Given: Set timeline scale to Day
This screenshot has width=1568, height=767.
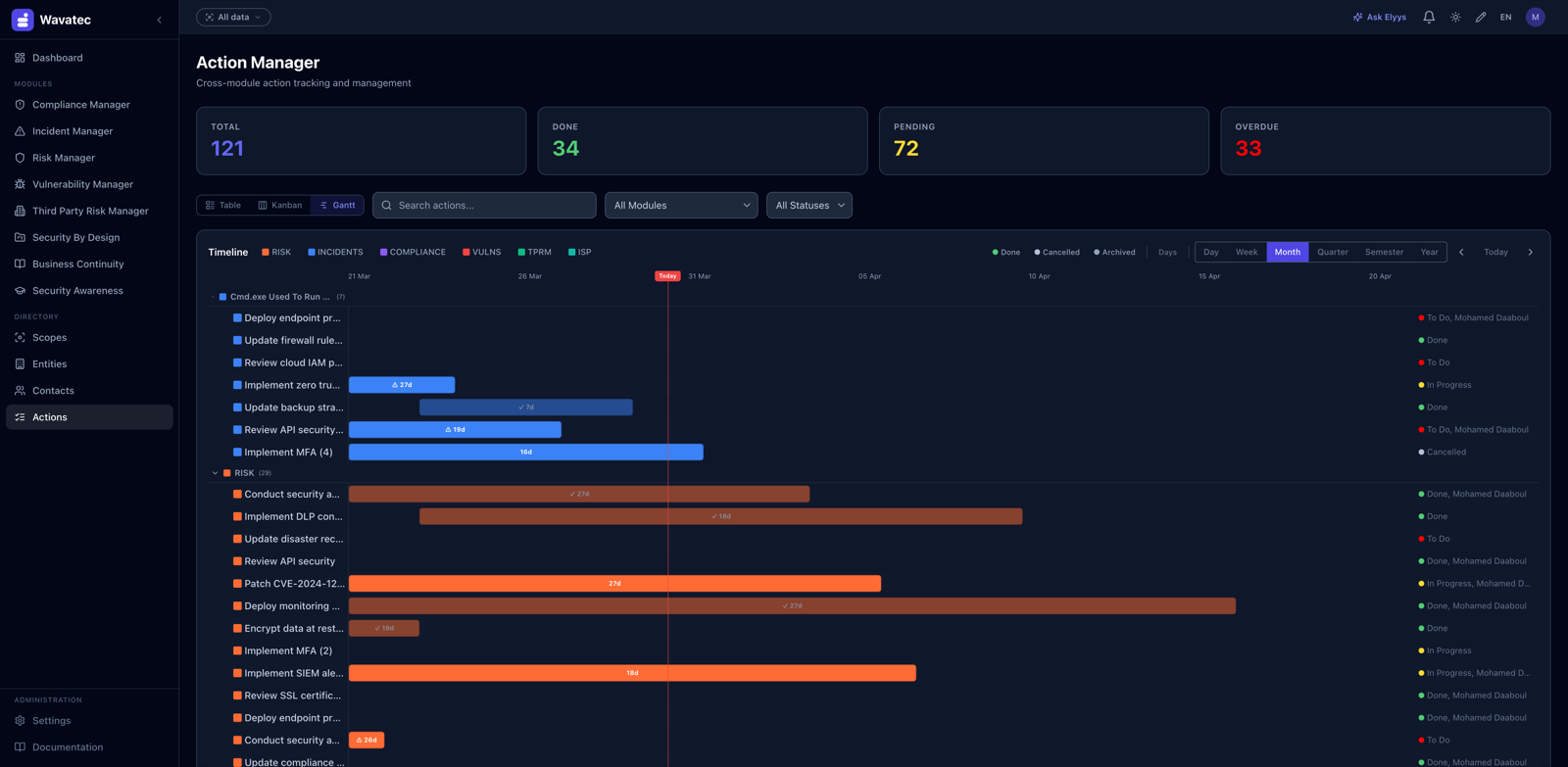Looking at the screenshot, I should coord(1211,252).
